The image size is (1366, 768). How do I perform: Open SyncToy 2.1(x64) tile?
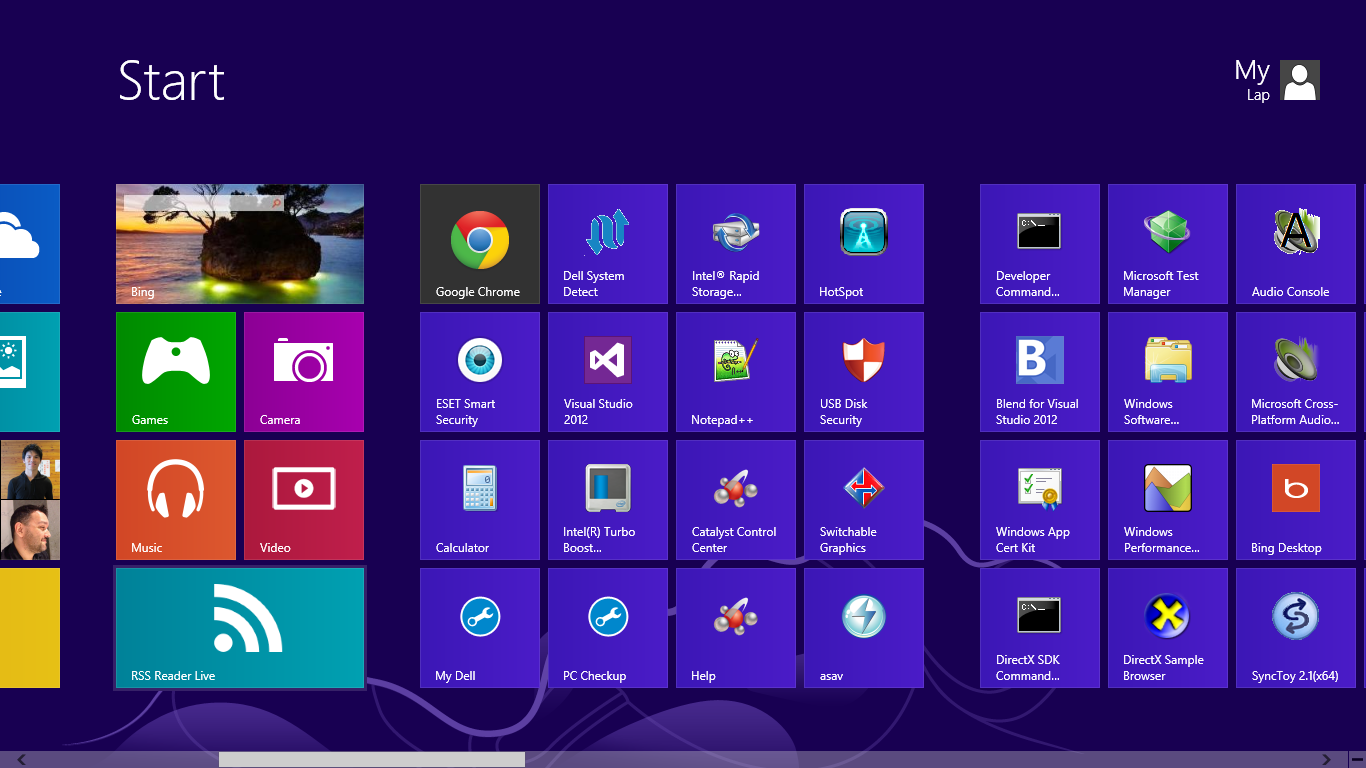tap(1296, 628)
